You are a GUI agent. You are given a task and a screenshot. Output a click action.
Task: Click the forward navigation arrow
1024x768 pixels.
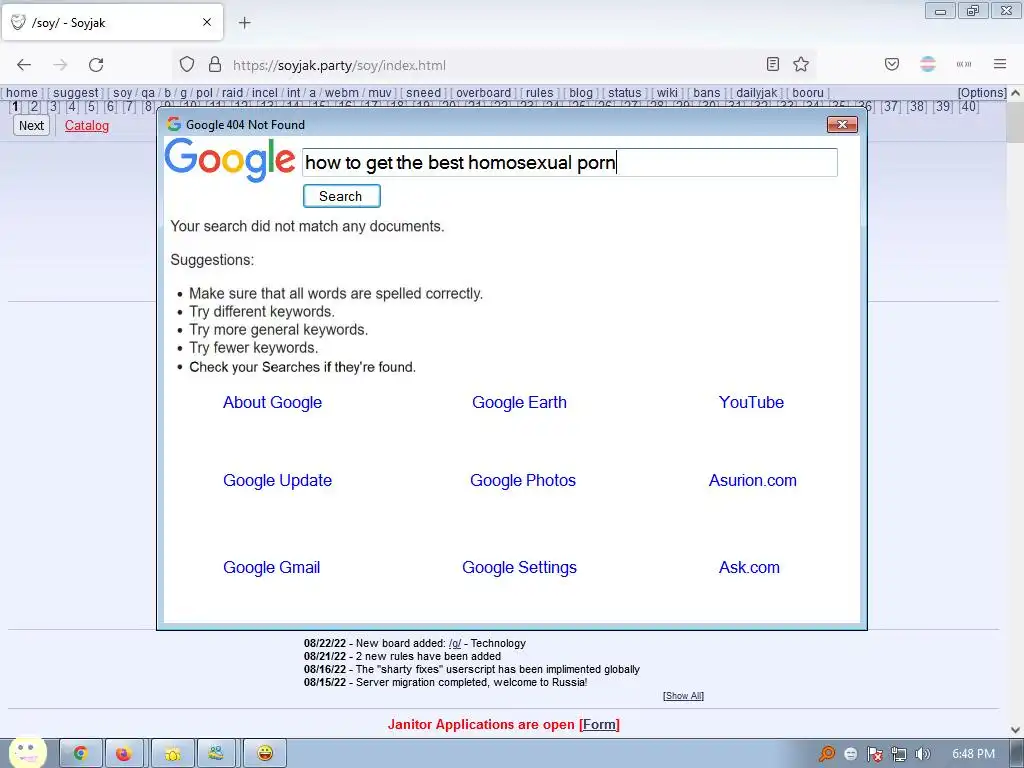click(60, 65)
